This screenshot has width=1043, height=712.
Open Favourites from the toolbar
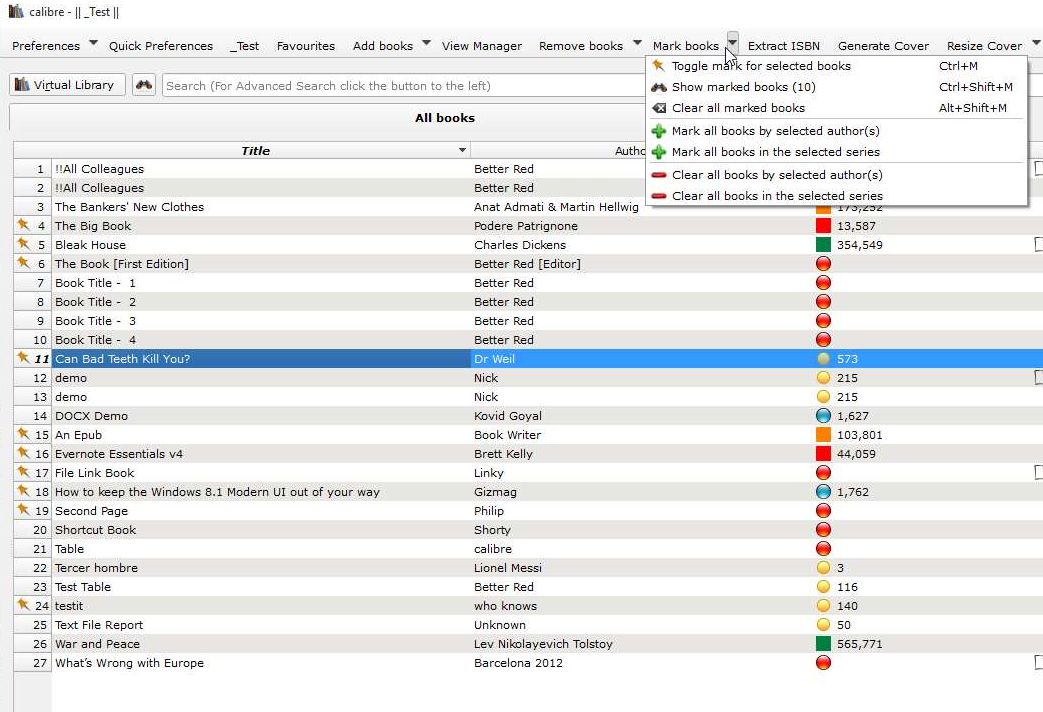(305, 46)
